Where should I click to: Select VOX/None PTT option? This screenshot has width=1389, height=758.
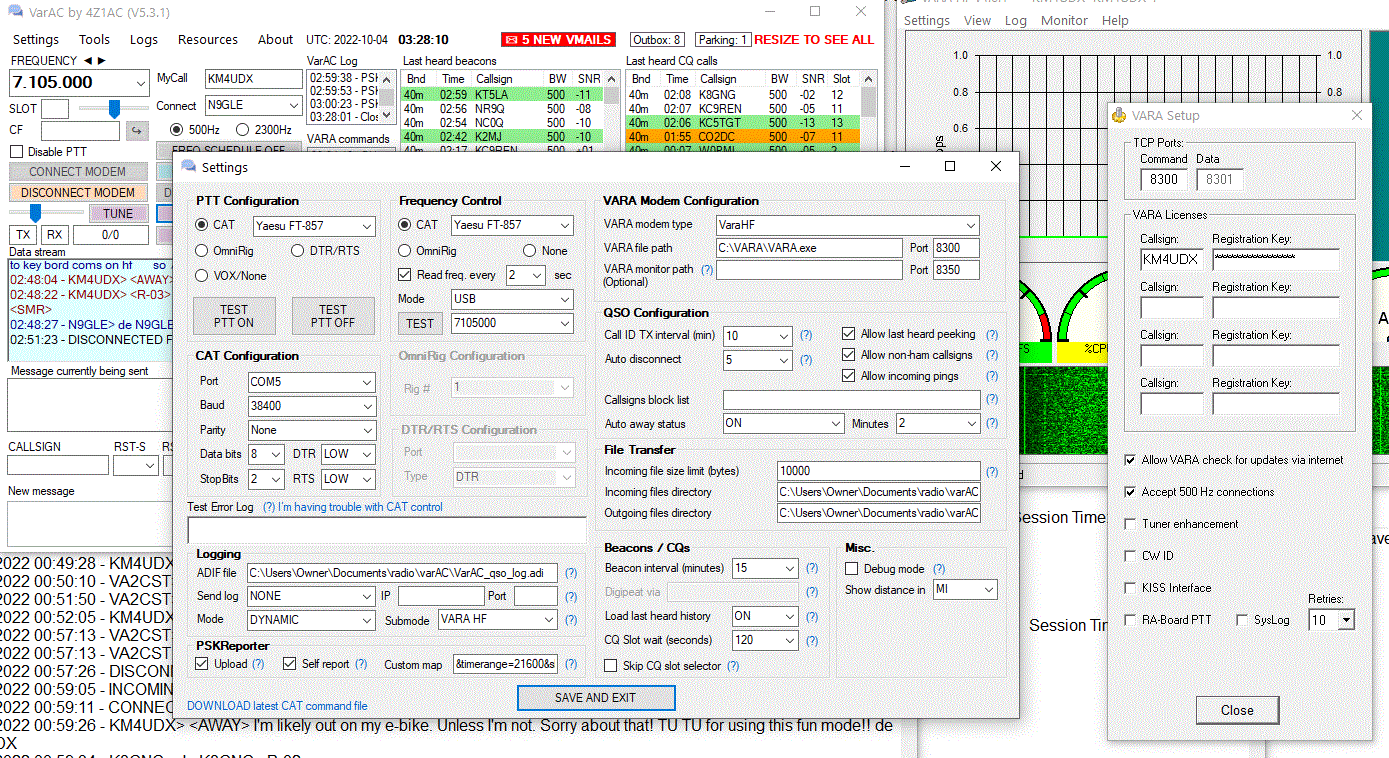(x=203, y=275)
